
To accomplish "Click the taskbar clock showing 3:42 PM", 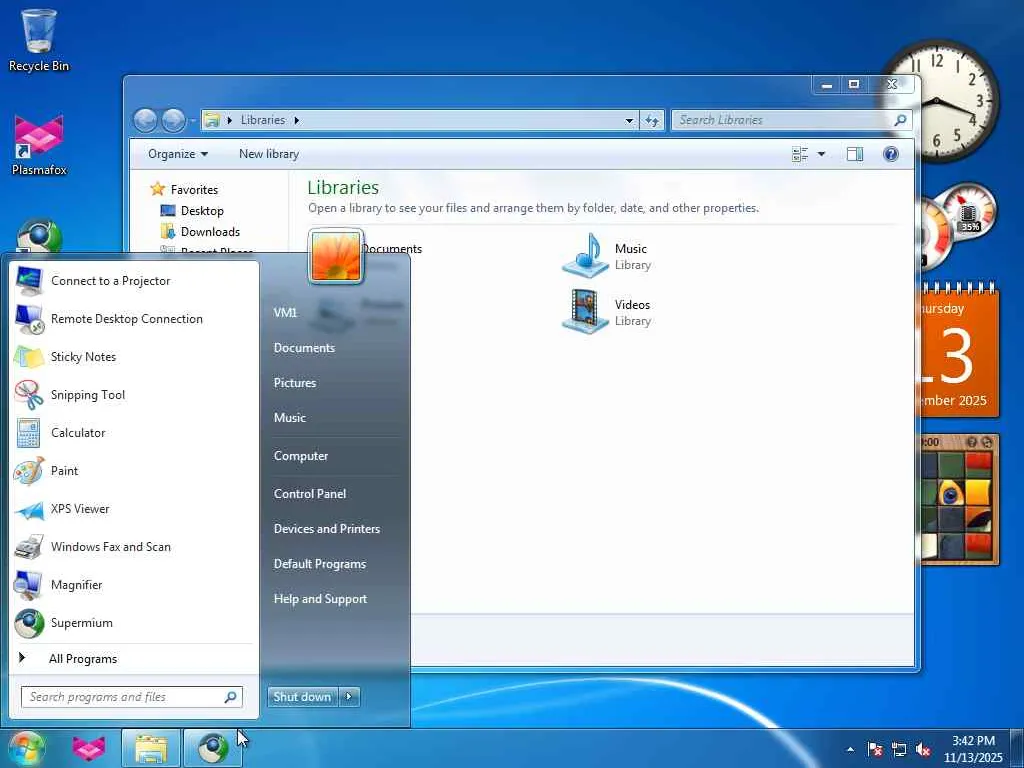I will click(x=973, y=749).
